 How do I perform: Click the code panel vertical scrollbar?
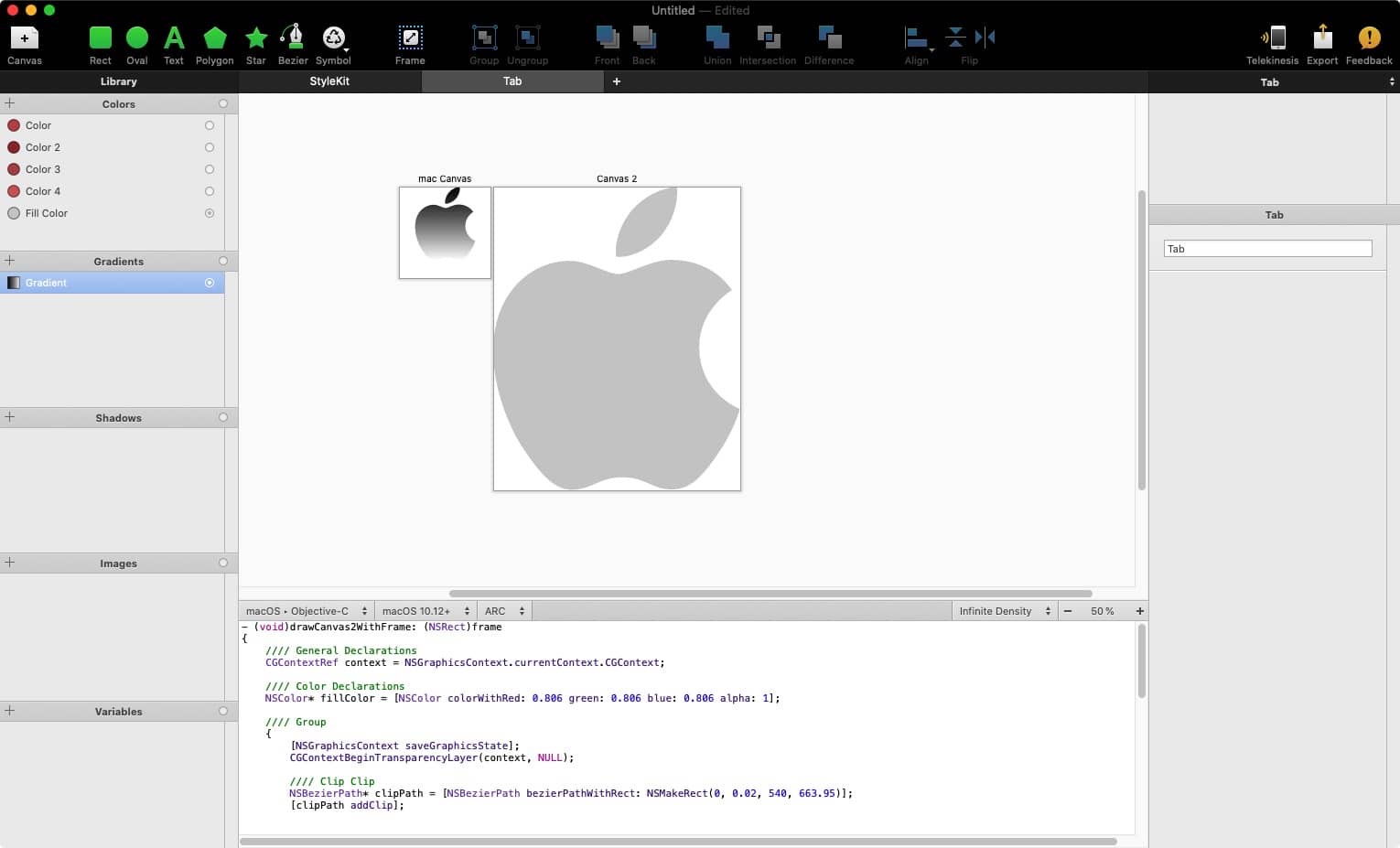[x=1141, y=661]
